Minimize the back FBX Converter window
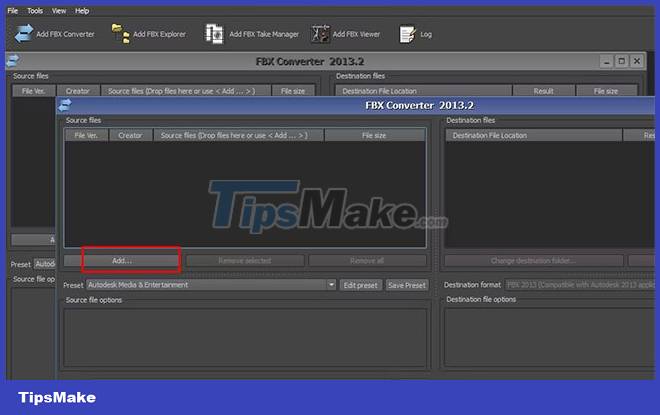Viewport: 660px width, 415px height. coord(606,61)
